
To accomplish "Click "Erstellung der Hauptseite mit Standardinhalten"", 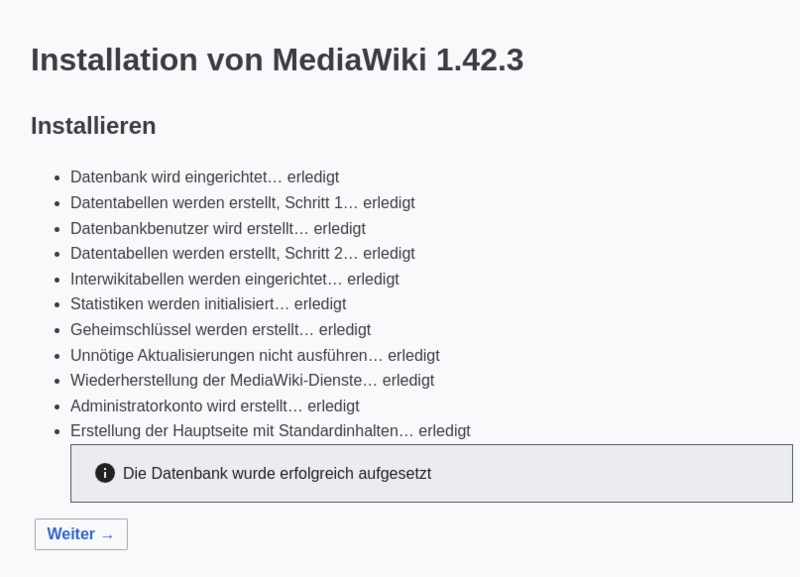I will coord(270,431).
